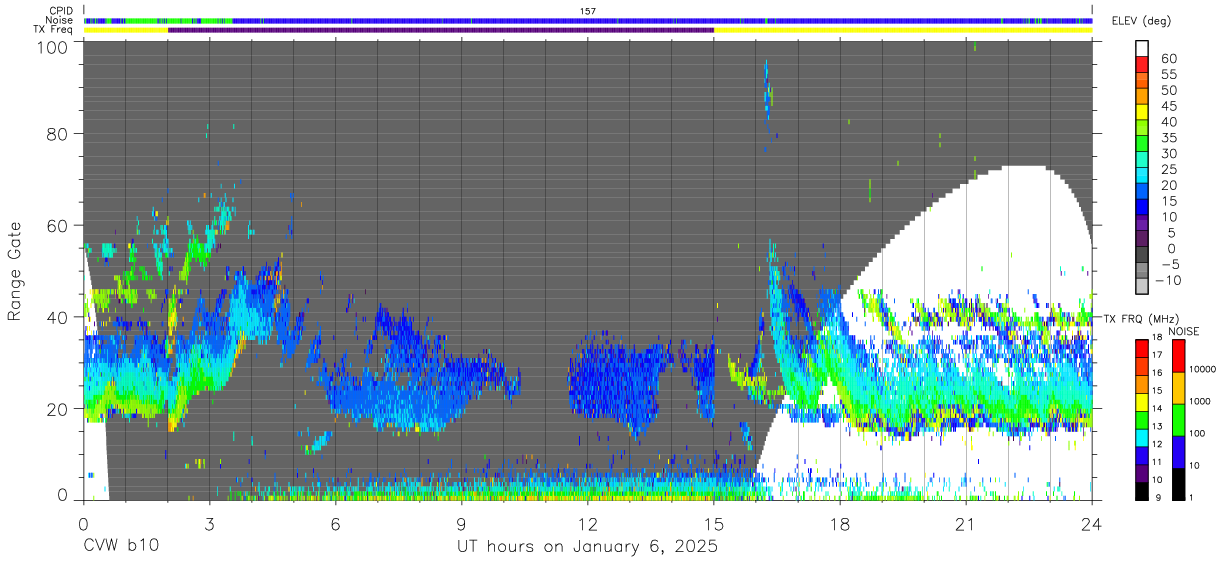Click the '45' elevation legend tick label
The image size is (1228, 567).
pyautogui.click(x=1167, y=106)
